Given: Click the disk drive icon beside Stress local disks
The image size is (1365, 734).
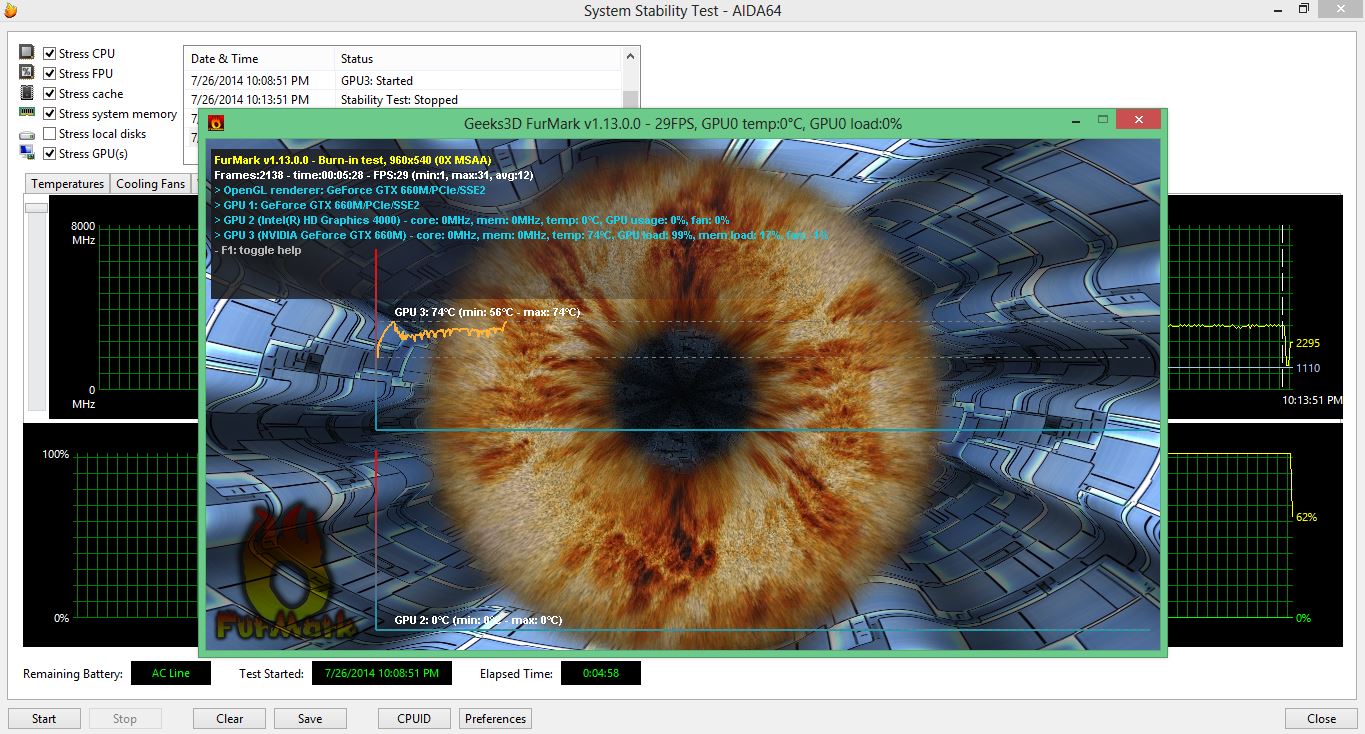Looking at the screenshot, I should click(27, 134).
